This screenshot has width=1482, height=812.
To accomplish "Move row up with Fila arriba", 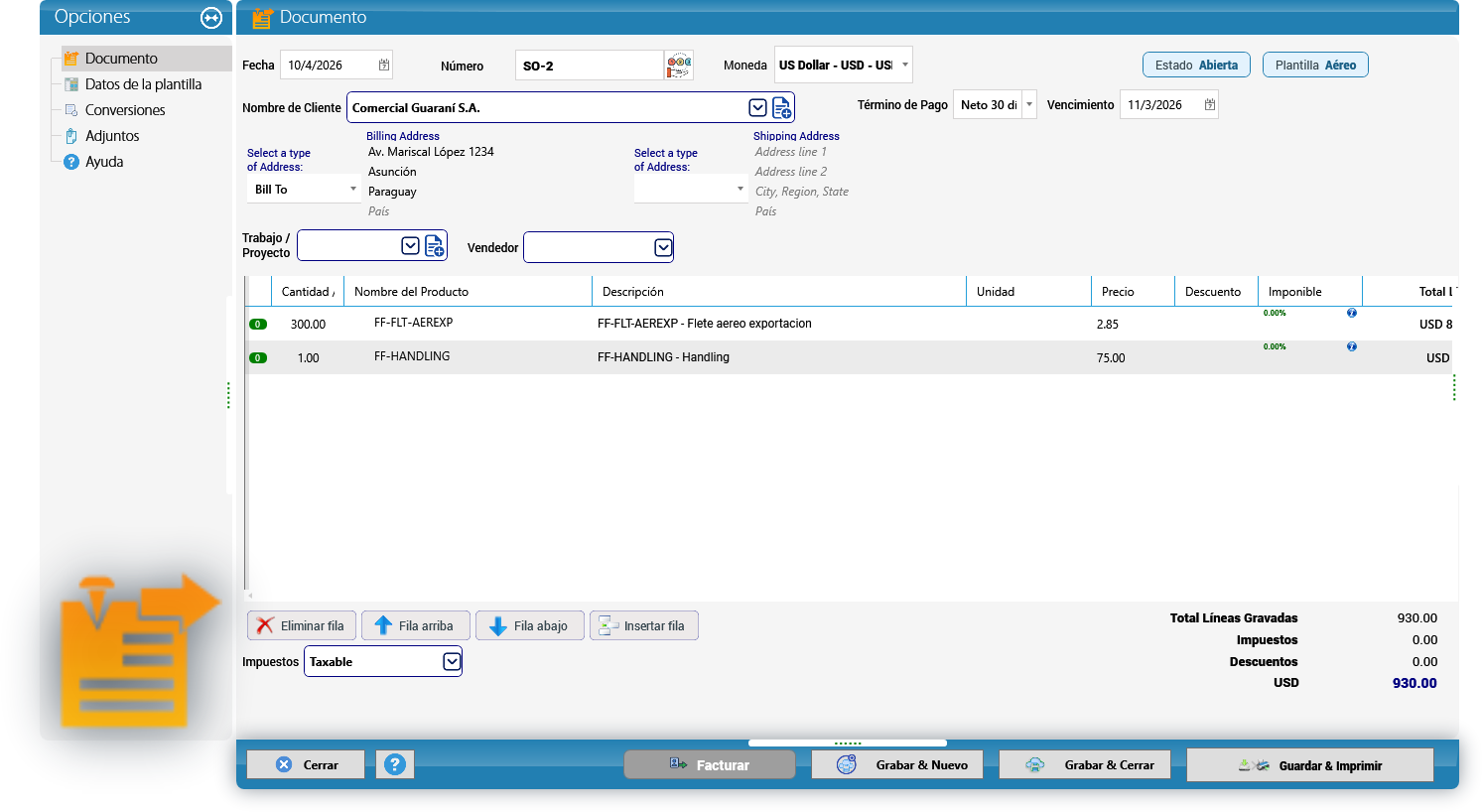I will 415,625.
